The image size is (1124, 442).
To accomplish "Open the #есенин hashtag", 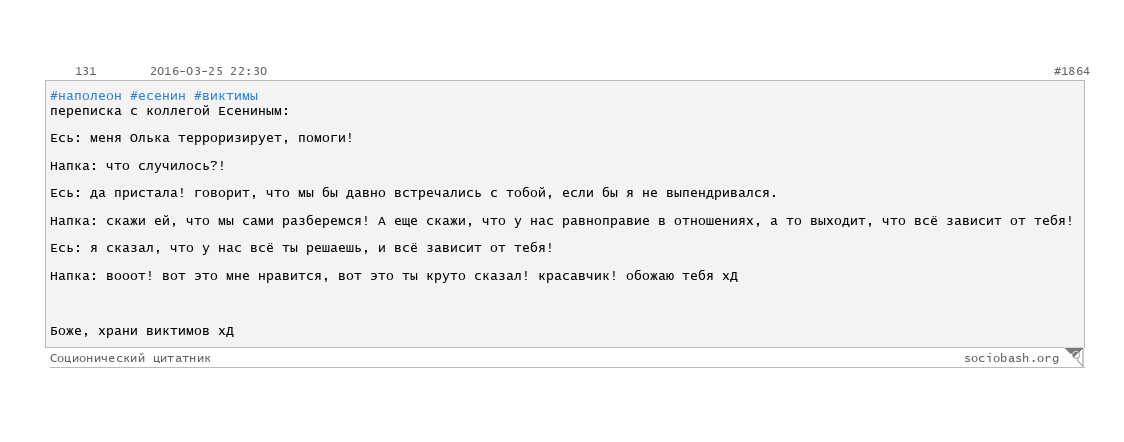I will point(158,96).
